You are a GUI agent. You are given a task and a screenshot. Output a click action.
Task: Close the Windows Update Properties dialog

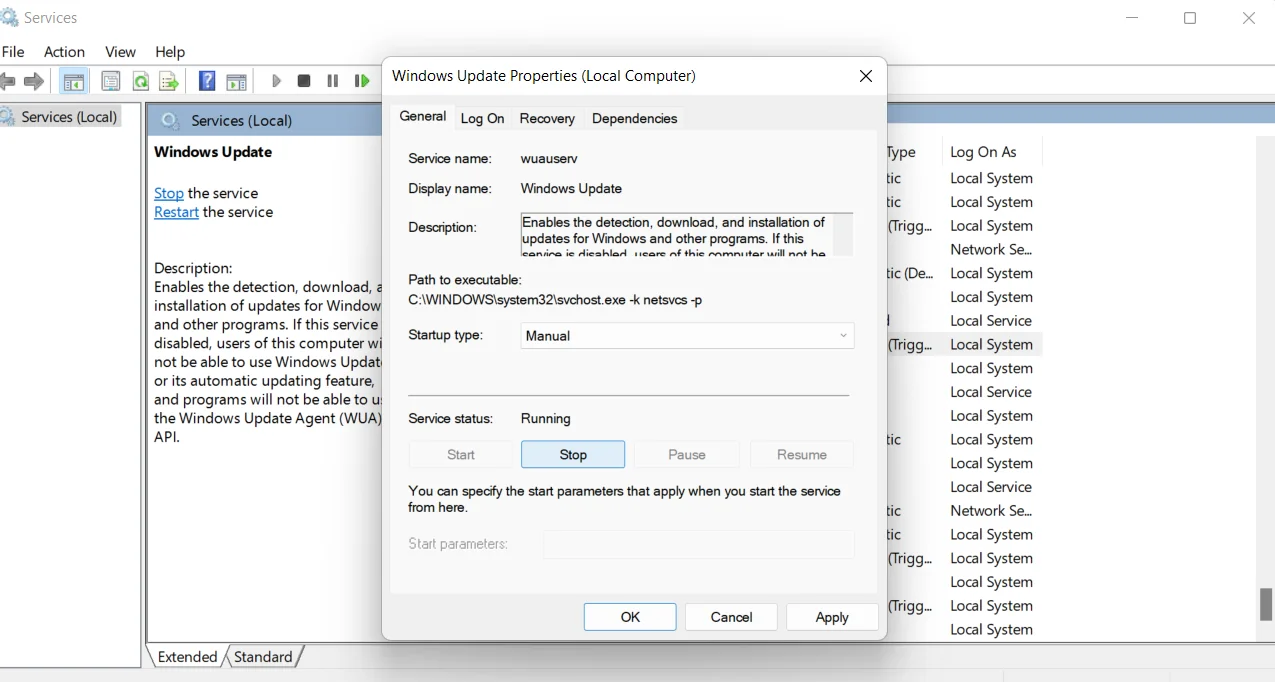[x=866, y=76]
